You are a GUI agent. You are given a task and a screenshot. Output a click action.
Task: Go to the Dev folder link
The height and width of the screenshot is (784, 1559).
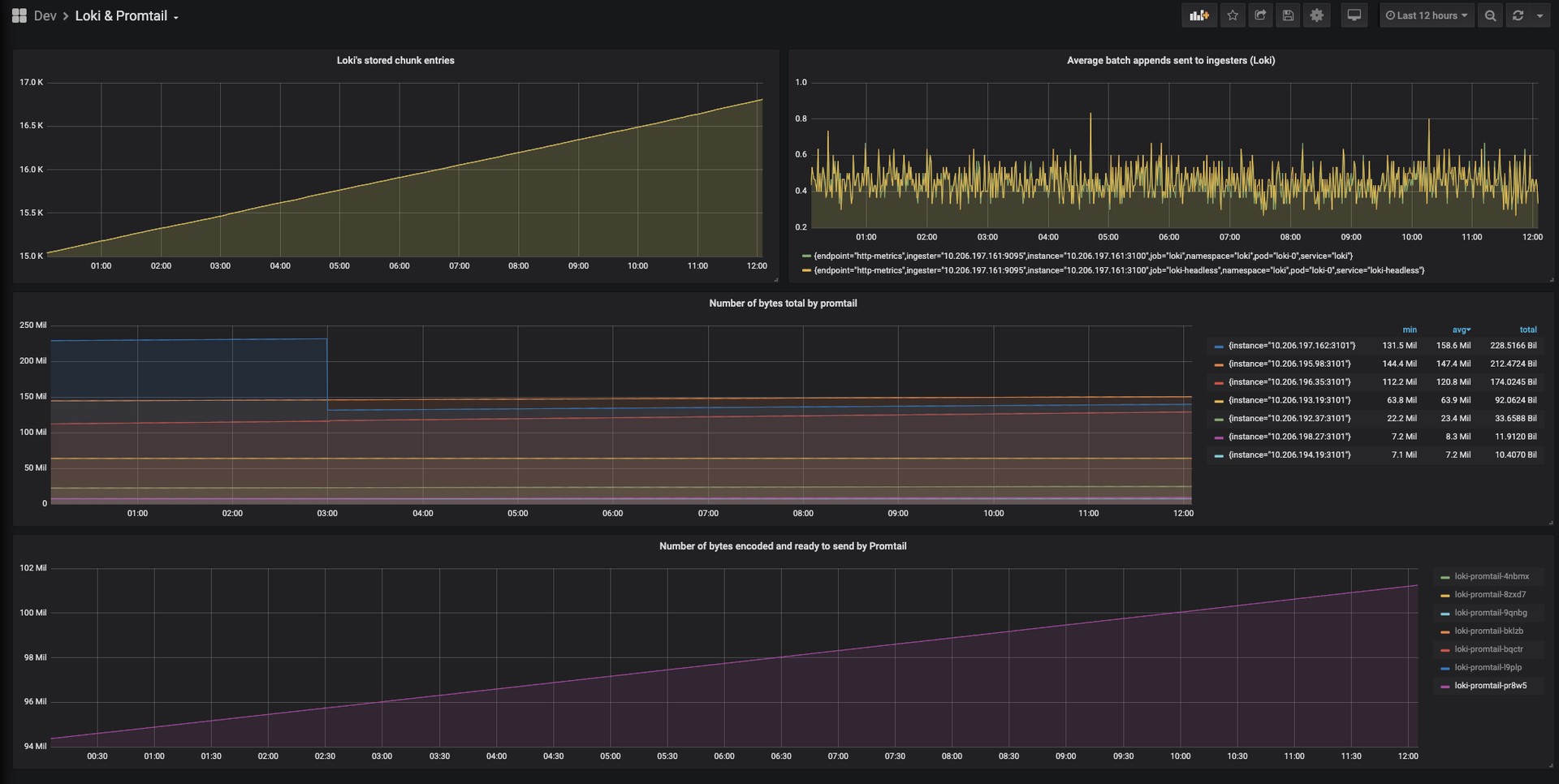45,16
